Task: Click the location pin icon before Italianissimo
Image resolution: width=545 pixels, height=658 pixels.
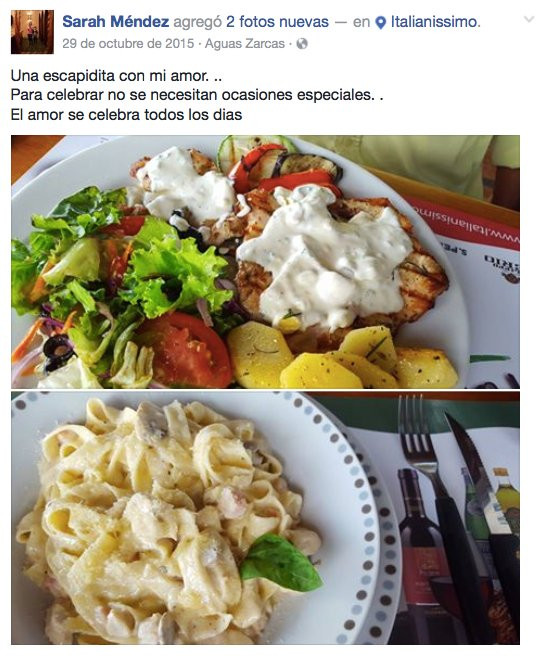Action: pyautogui.click(x=381, y=23)
